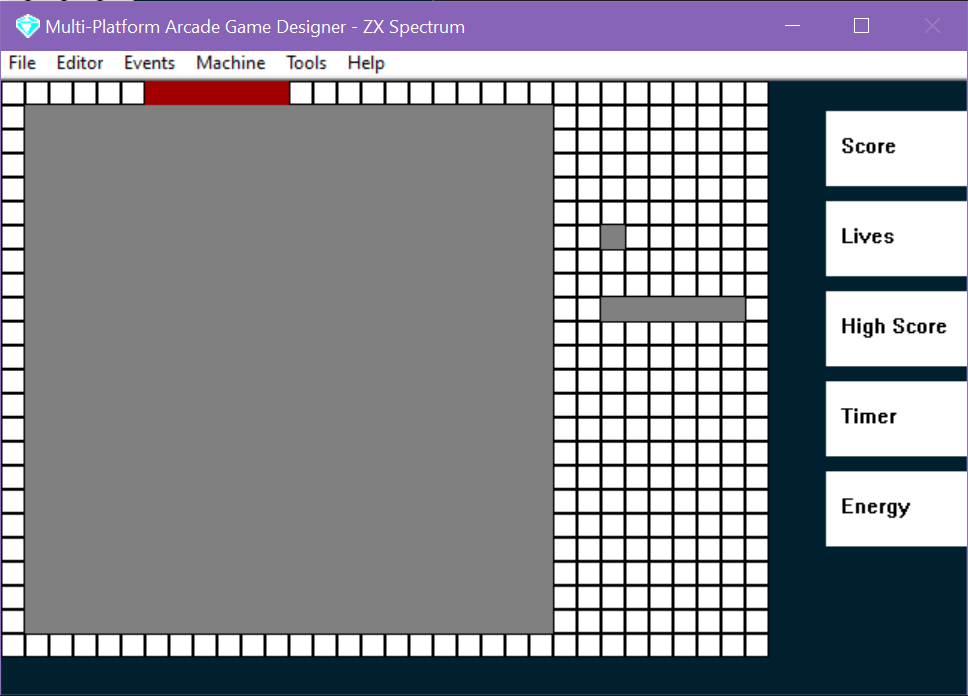Open the Tools menu
The width and height of the screenshot is (968, 696).
(x=306, y=63)
